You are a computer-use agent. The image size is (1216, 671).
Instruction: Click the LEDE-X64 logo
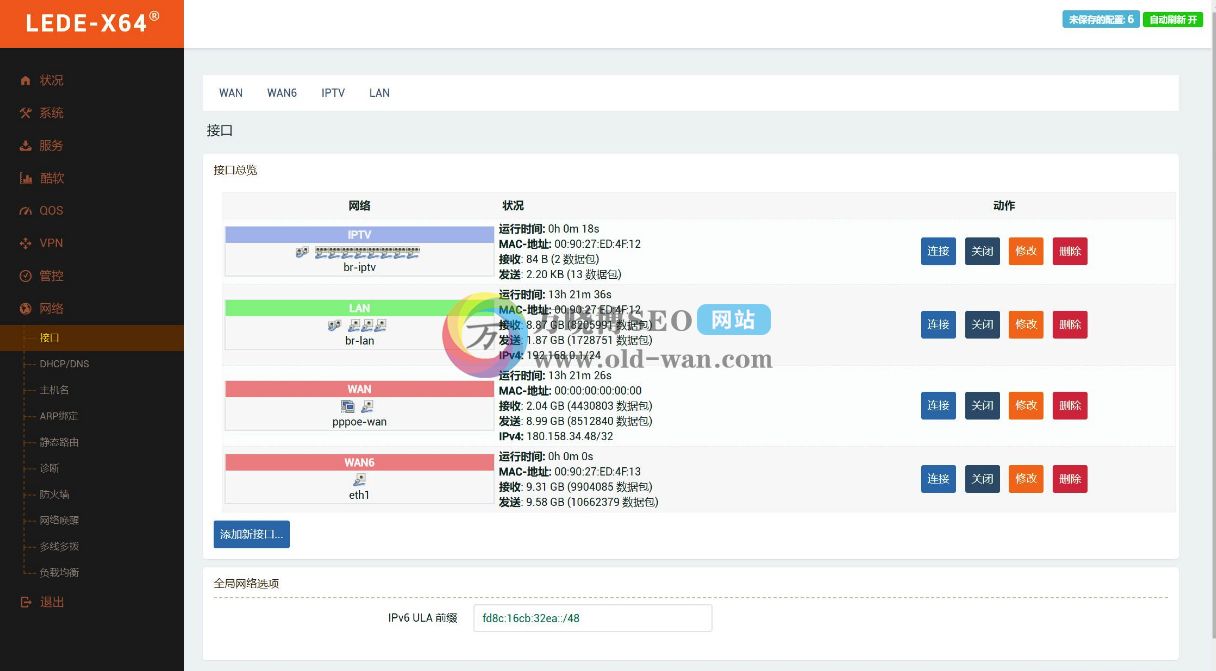coord(92,22)
